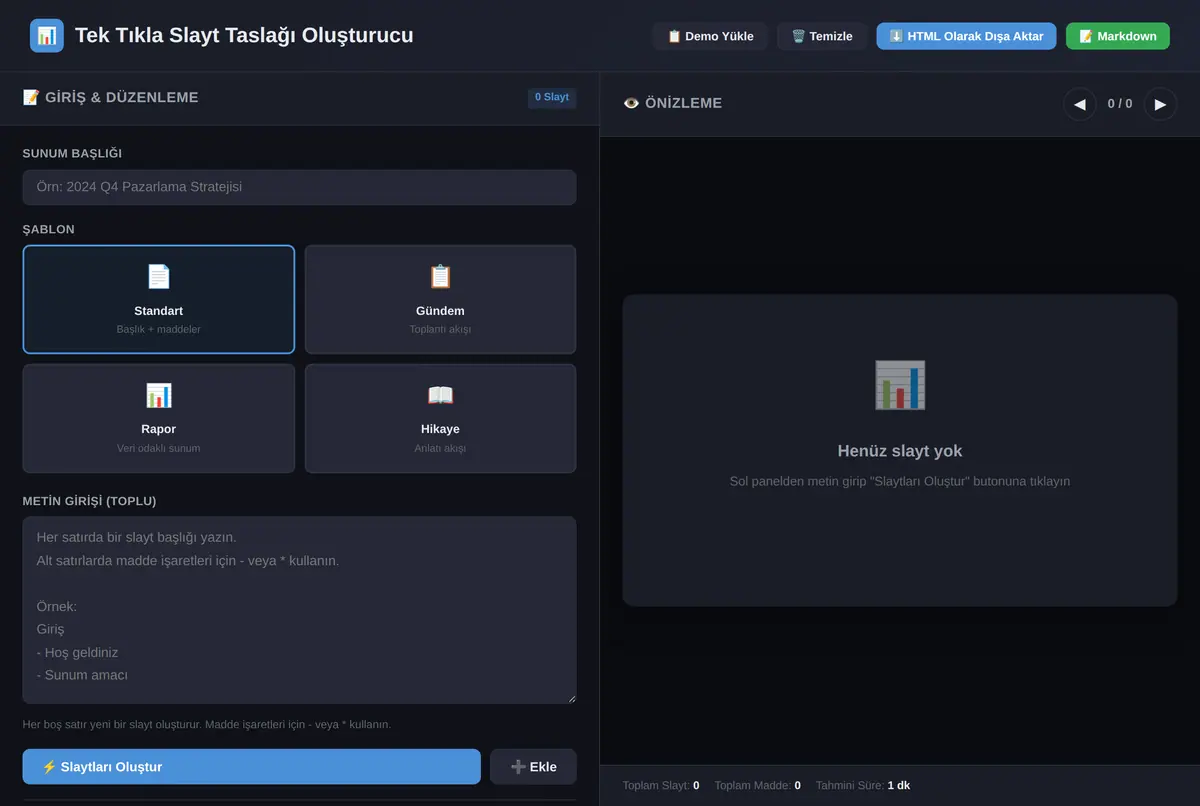The height and width of the screenshot is (806, 1200).
Task: Export slides via HTML Olarak Dışa Aktar
Action: 966,36
